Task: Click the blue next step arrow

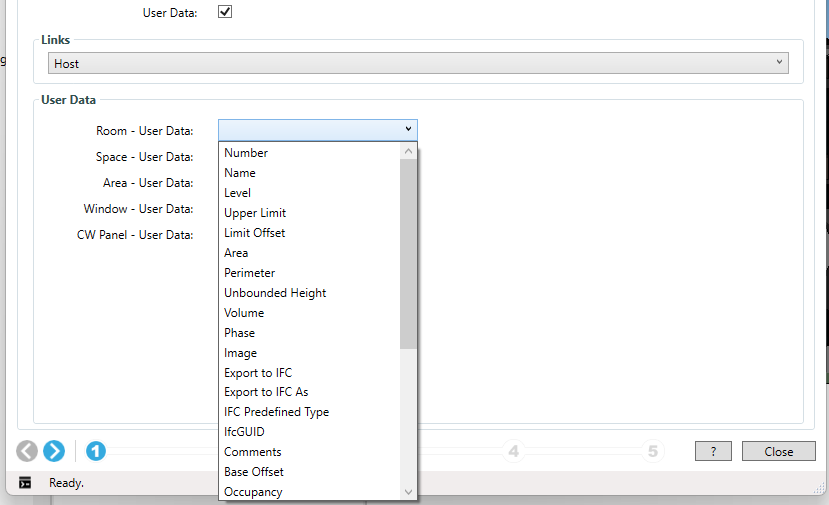Action: click(x=54, y=451)
